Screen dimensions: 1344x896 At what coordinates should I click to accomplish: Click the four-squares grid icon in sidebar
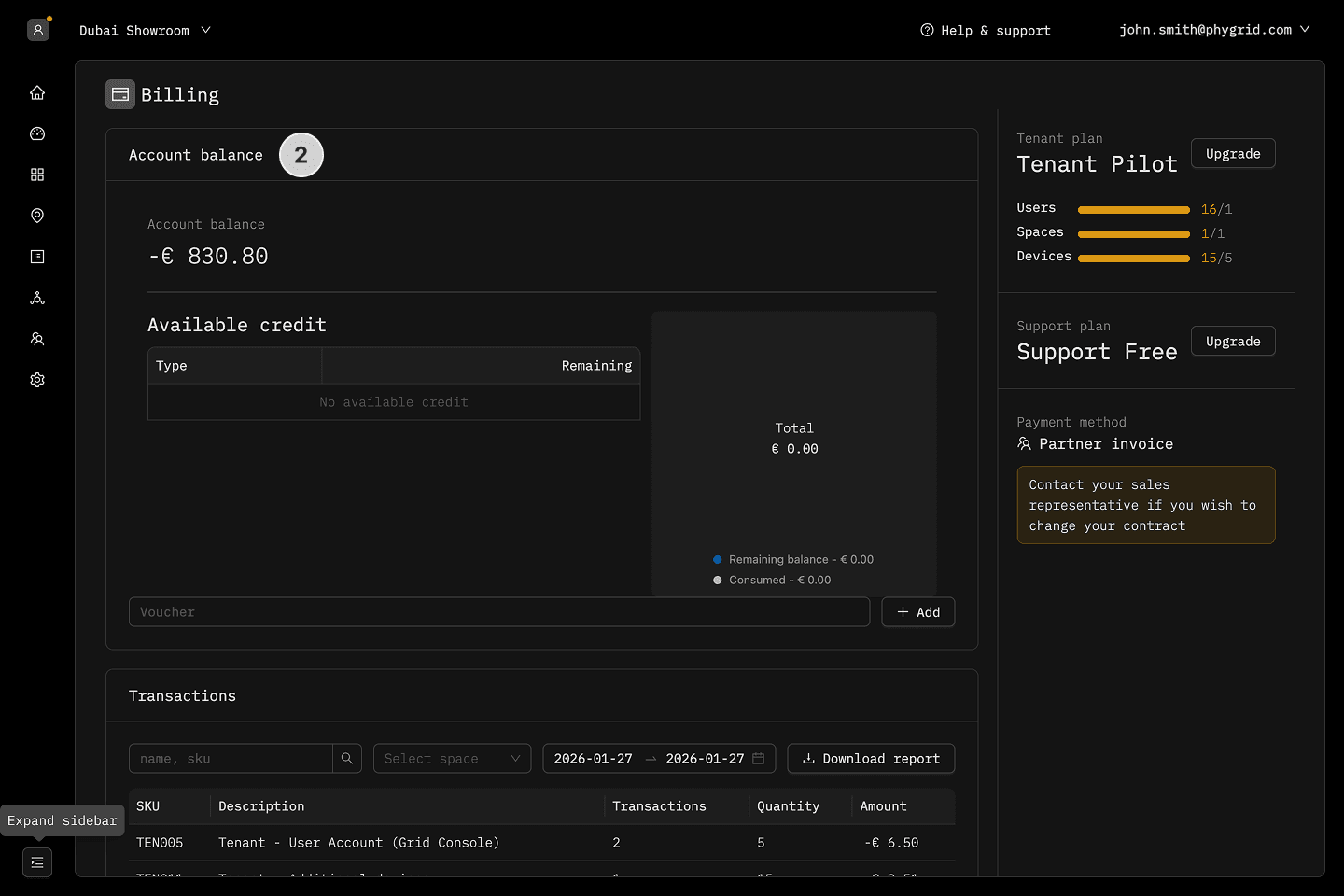click(37, 175)
